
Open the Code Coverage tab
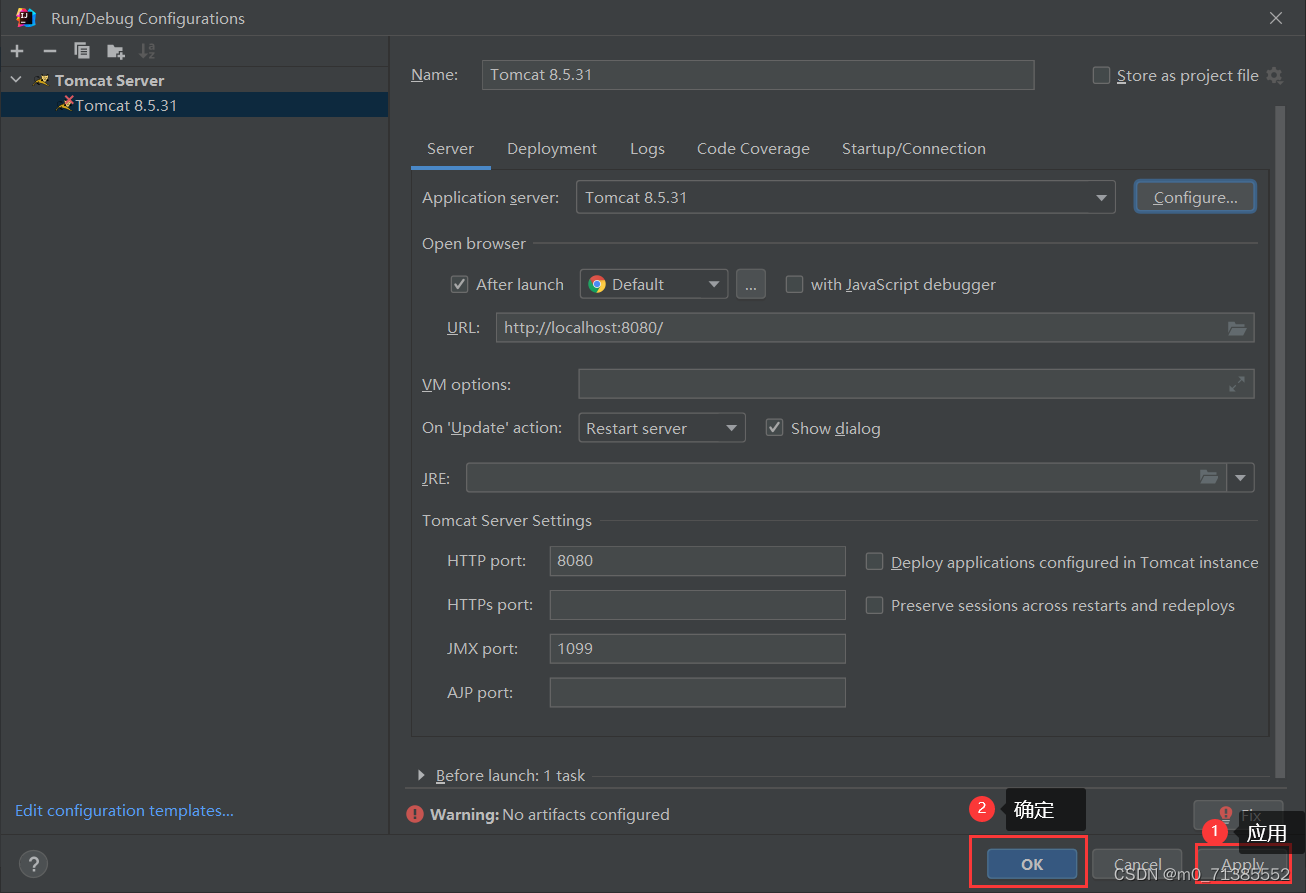[x=753, y=149]
